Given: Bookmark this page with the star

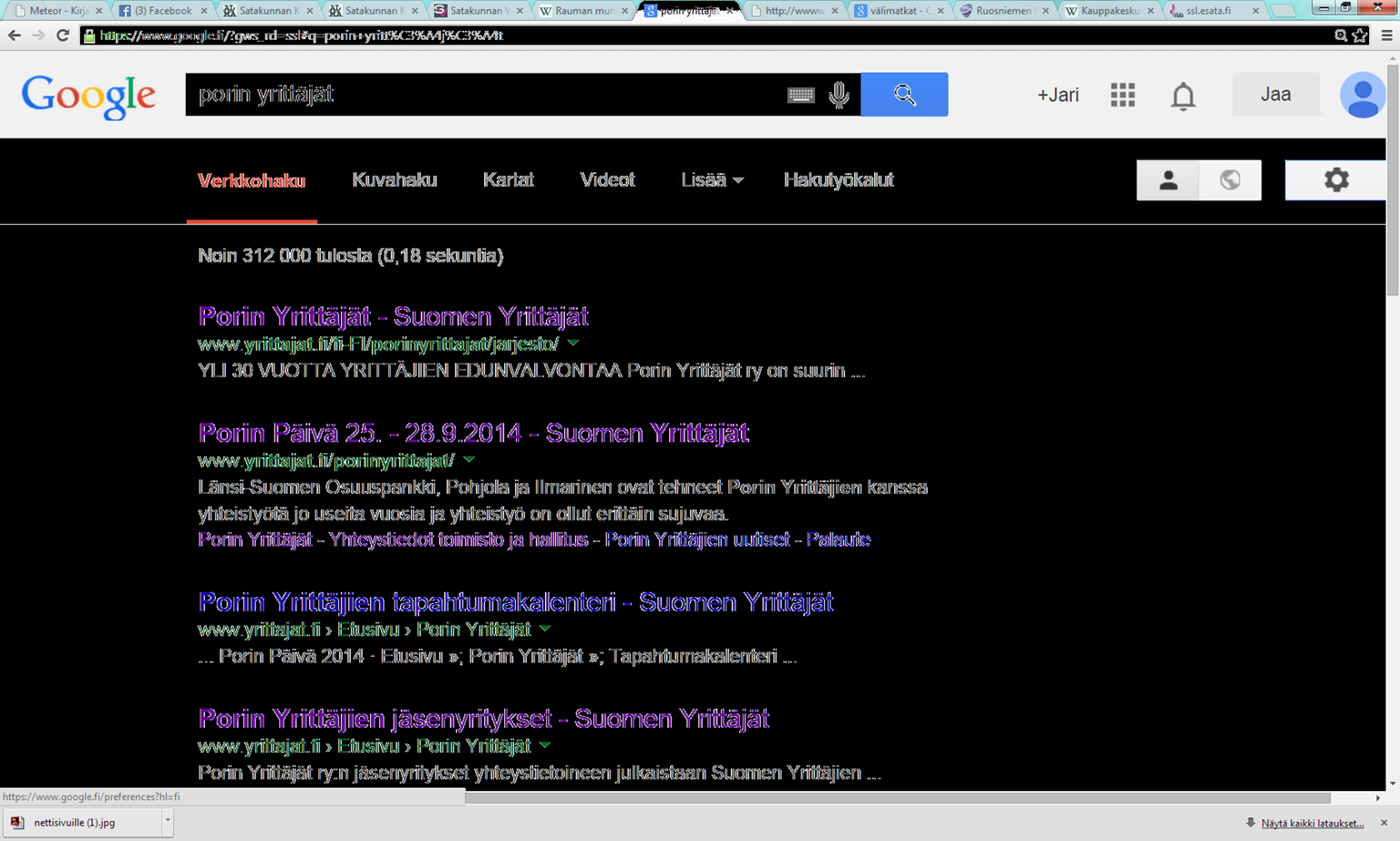Looking at the screenshot, I should click(1360, 36).
